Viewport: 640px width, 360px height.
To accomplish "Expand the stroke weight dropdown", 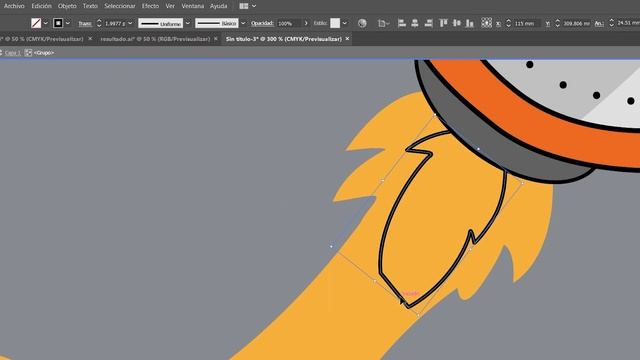I will coord(130,23).
